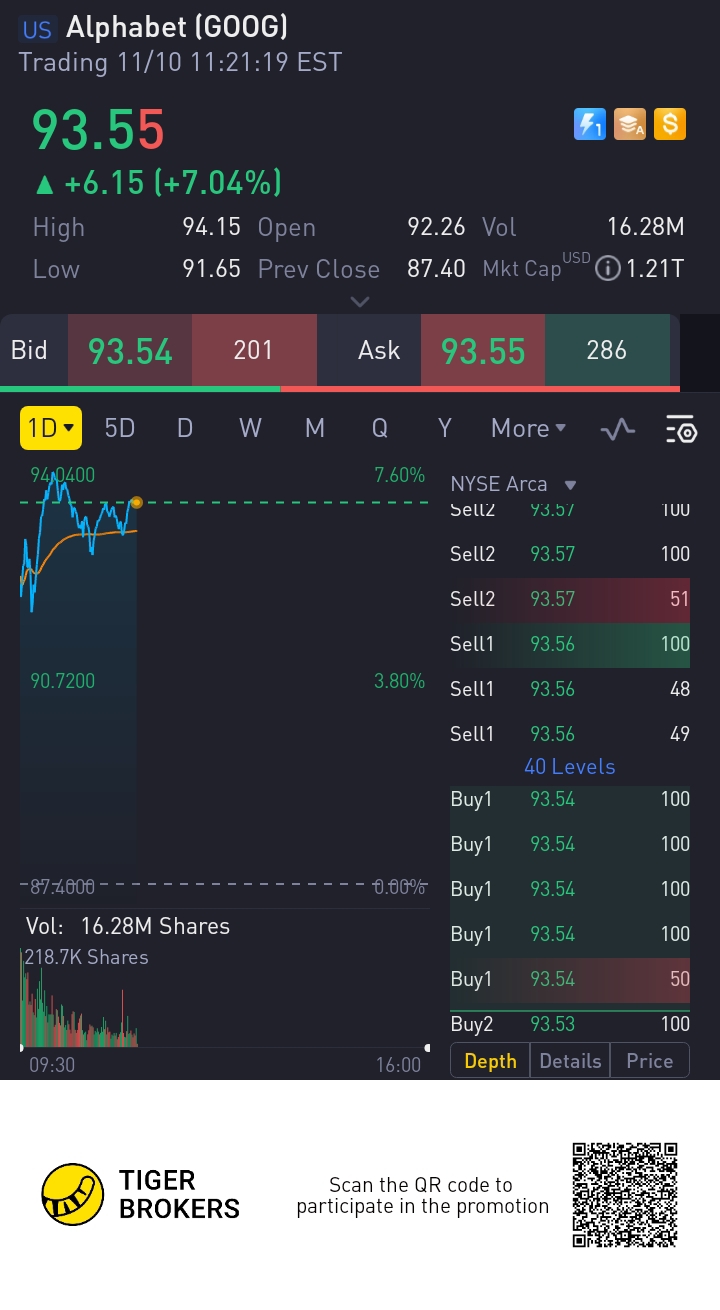Screen dimensions: 720x1310
Task: Switch chart to Y yearly timeframe
Action: coord(445,428)
